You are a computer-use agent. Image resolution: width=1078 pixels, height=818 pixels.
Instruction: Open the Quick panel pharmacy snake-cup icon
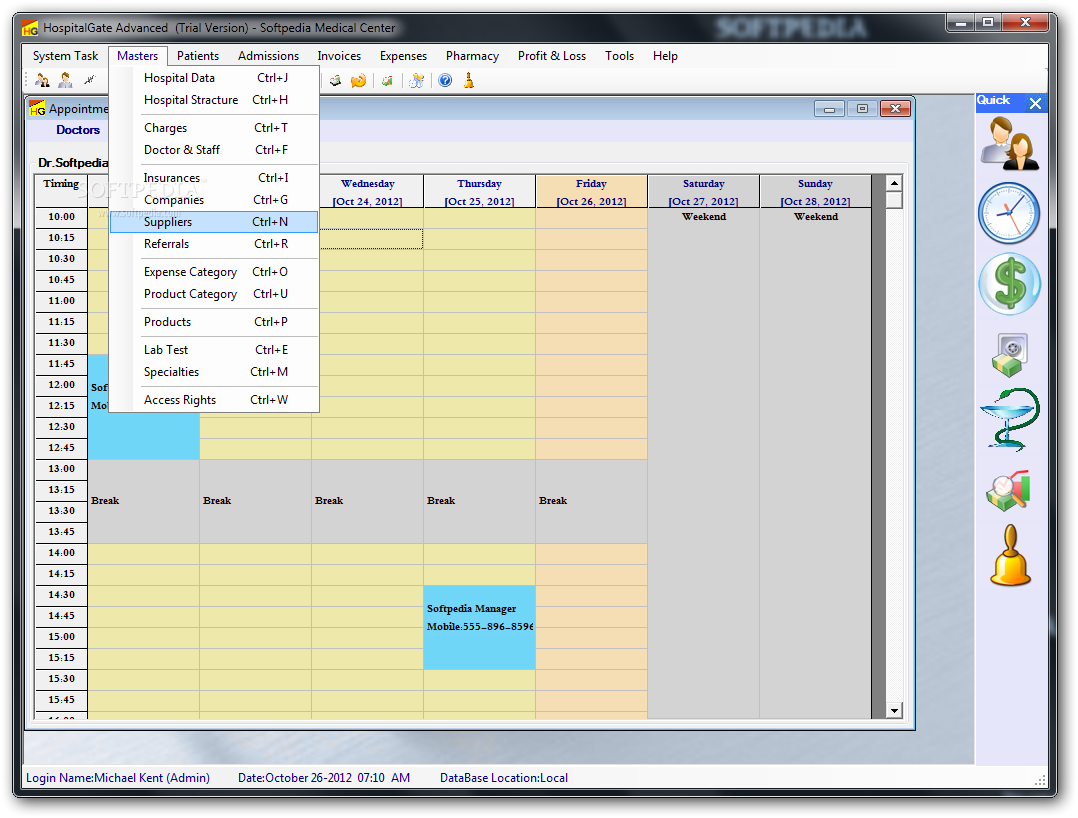point(1009,419)
